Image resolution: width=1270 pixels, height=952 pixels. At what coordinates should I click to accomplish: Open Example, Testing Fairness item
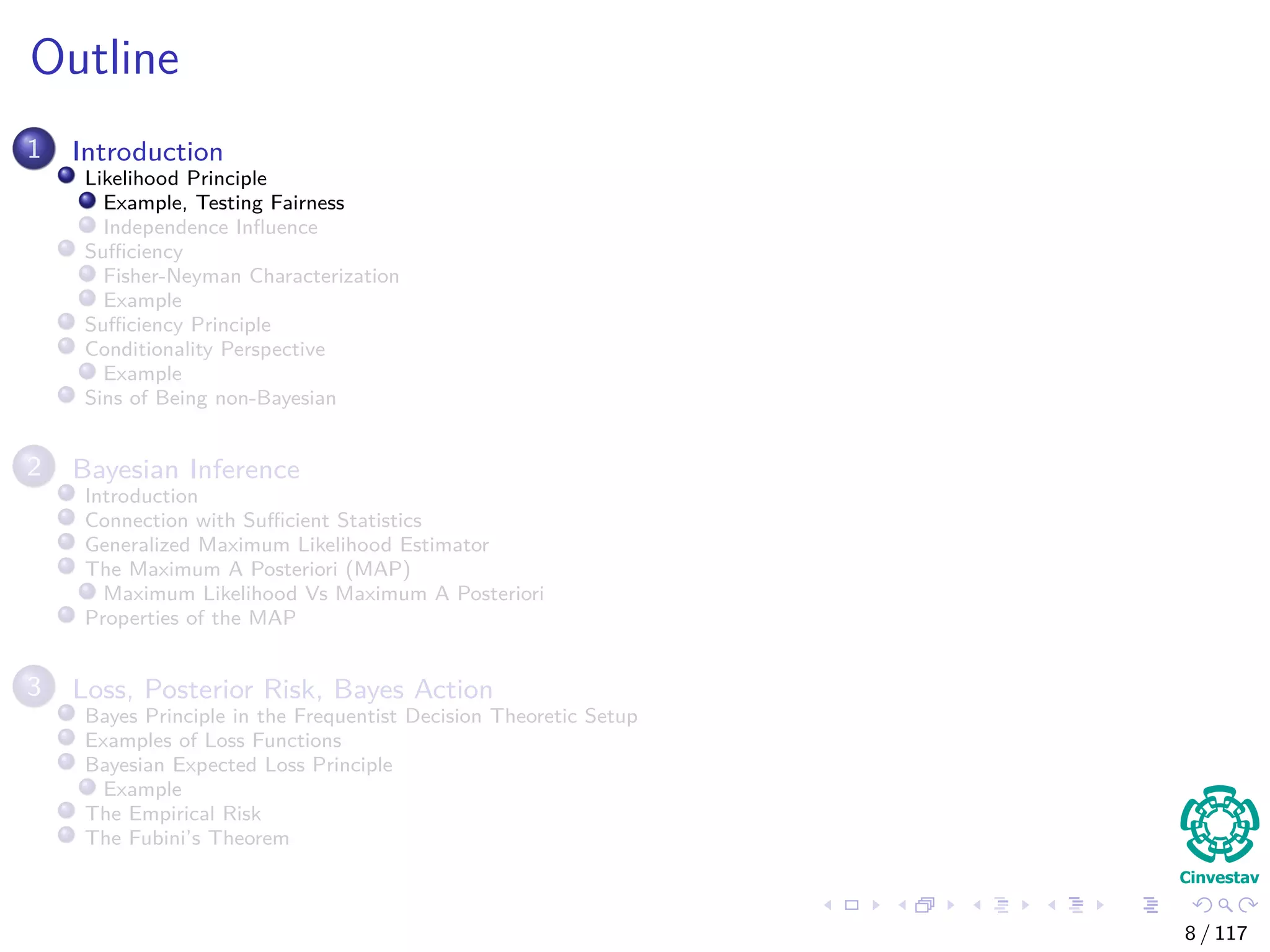coord(223,203)
